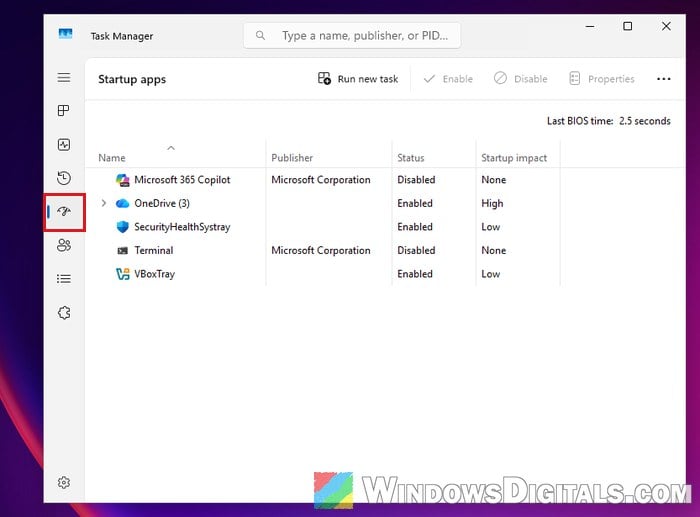The height and width of the screenshot is (517, 700).
Task: Click the Properties button
Action: point(602,79)
